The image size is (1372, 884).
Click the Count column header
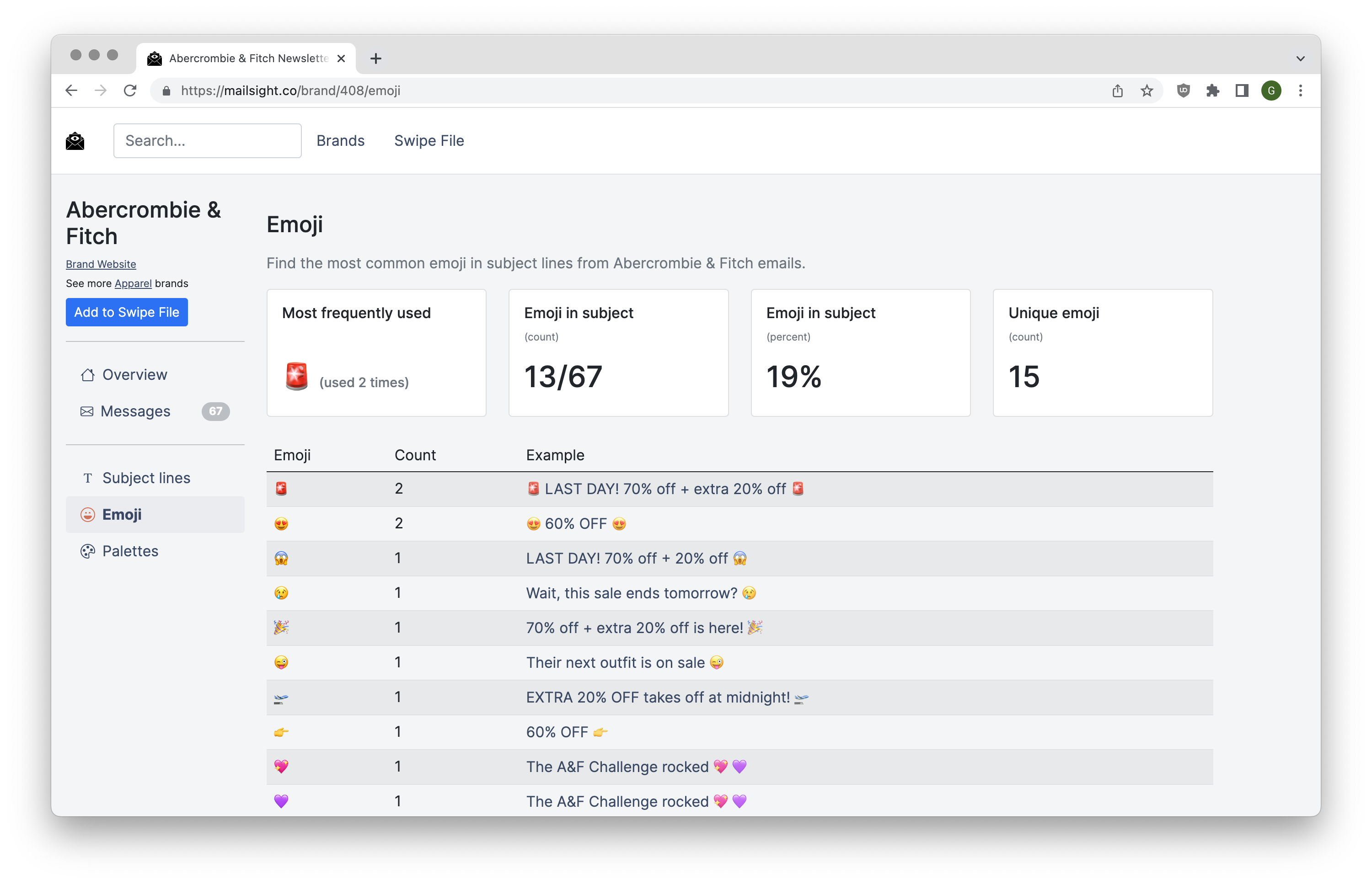(415, 455)
